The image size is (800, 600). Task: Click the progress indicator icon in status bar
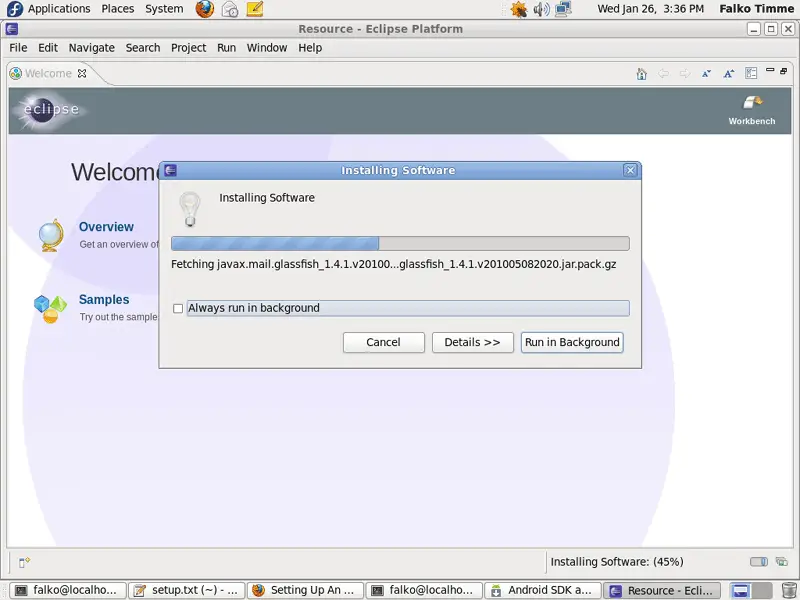click(x=759, y=562)
